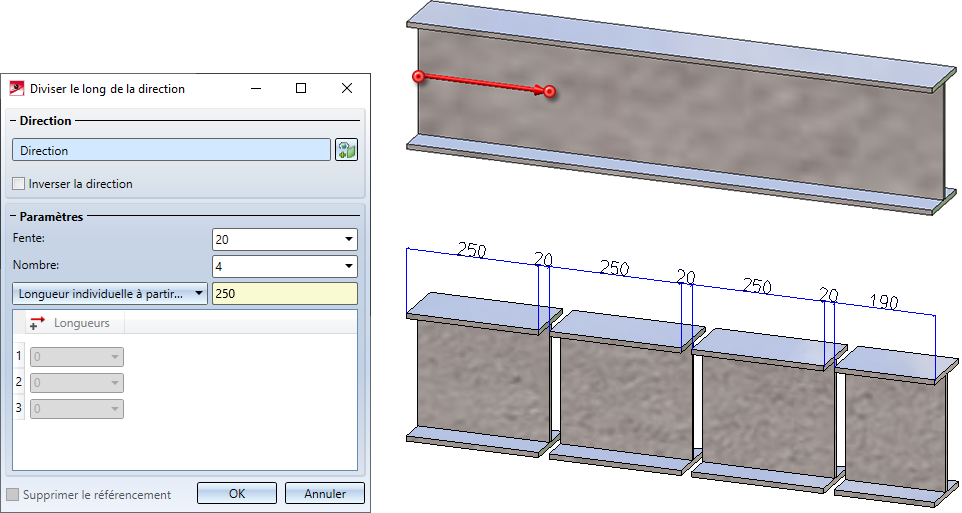Click the red arrow end point on the beam
Screen dimensions: 962x513
(550, 91)
